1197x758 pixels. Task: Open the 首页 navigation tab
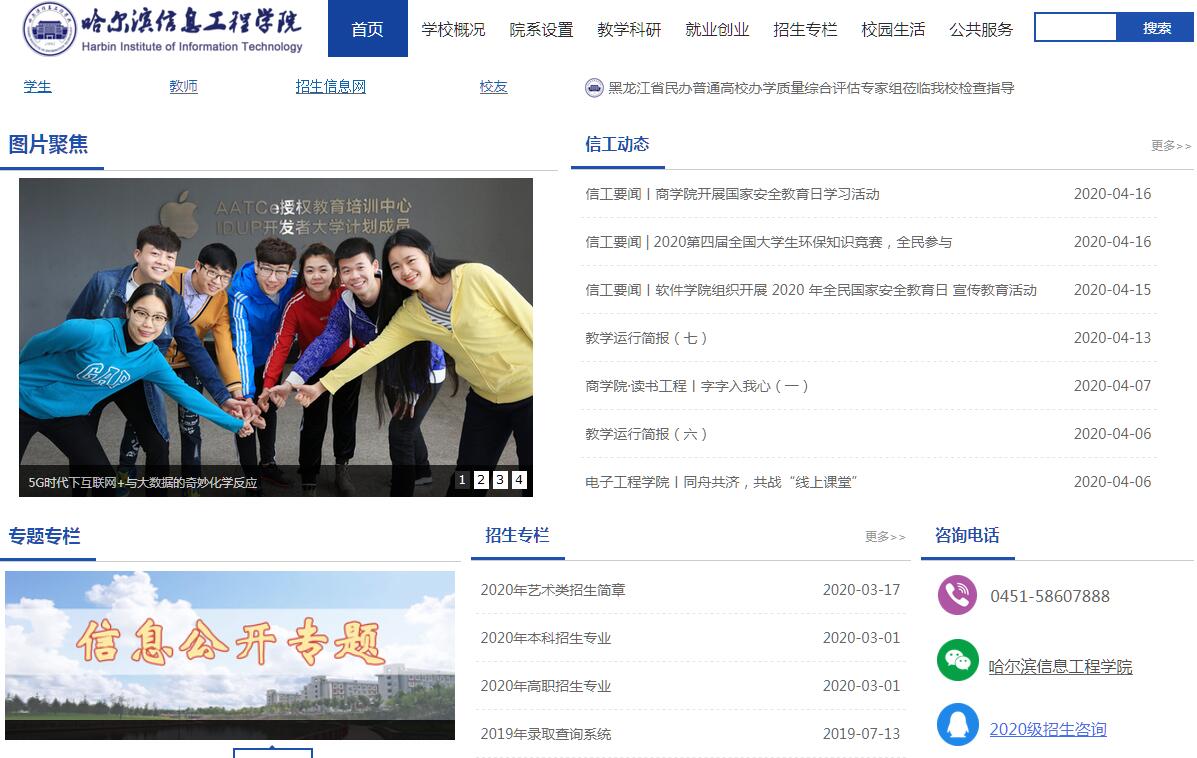(367, 29)
